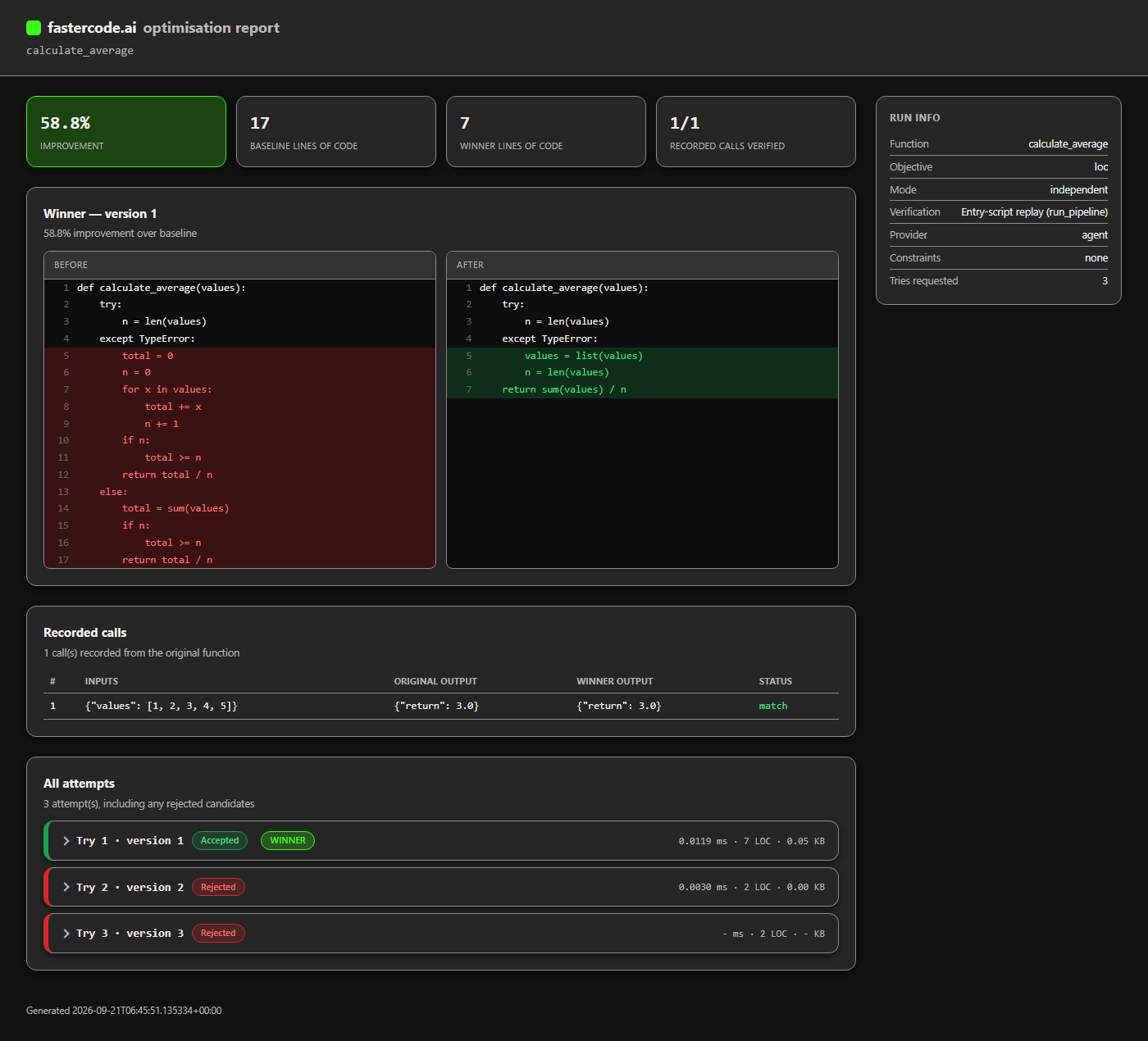Click the Recorded calls heading
1148x1041 pixels.
tap(85, 633)
